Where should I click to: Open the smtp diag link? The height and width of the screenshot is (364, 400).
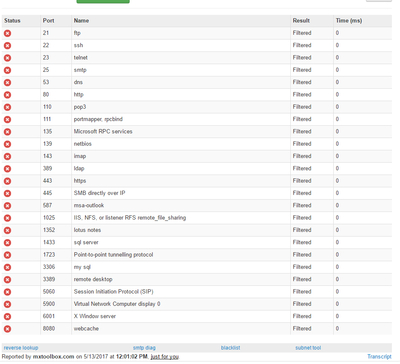144,348
